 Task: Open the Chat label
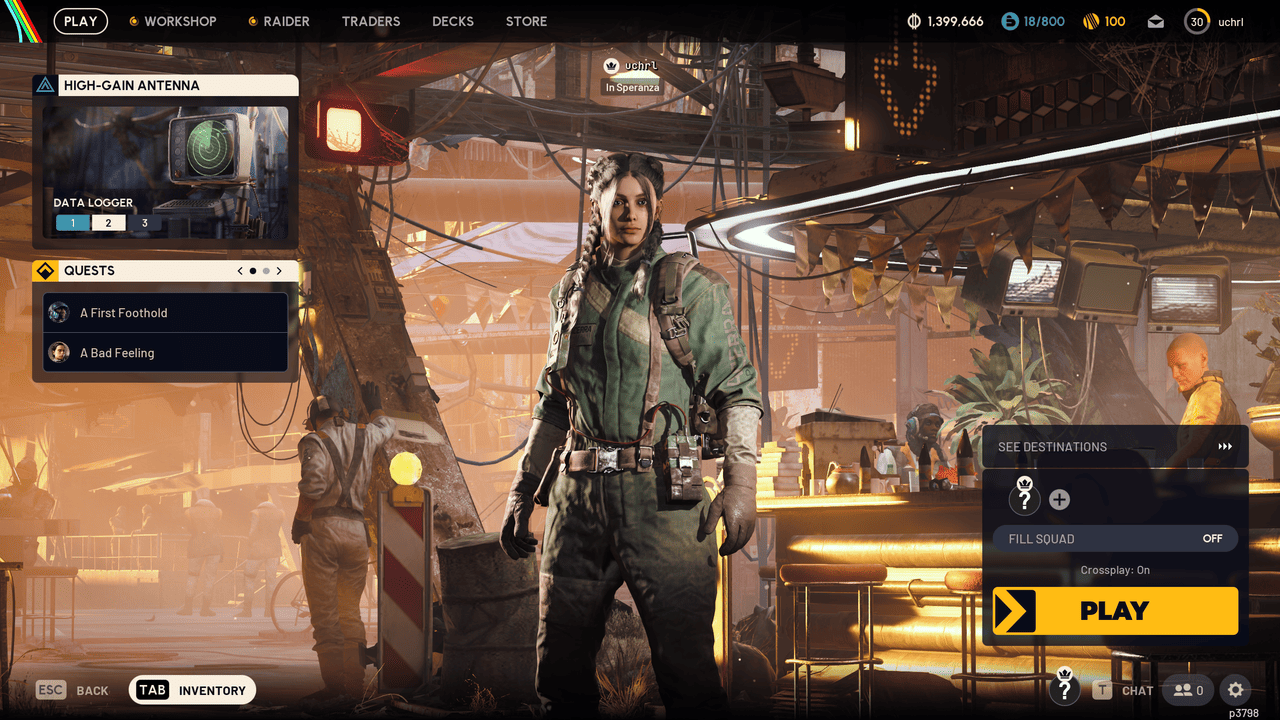(1138, 691)
